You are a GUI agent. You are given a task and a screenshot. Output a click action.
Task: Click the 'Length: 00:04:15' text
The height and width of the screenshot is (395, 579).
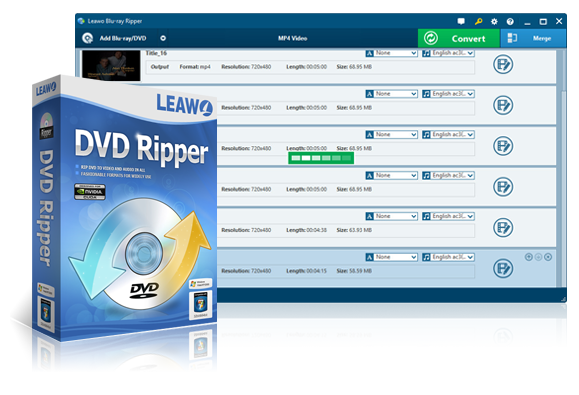click(306, 271)
